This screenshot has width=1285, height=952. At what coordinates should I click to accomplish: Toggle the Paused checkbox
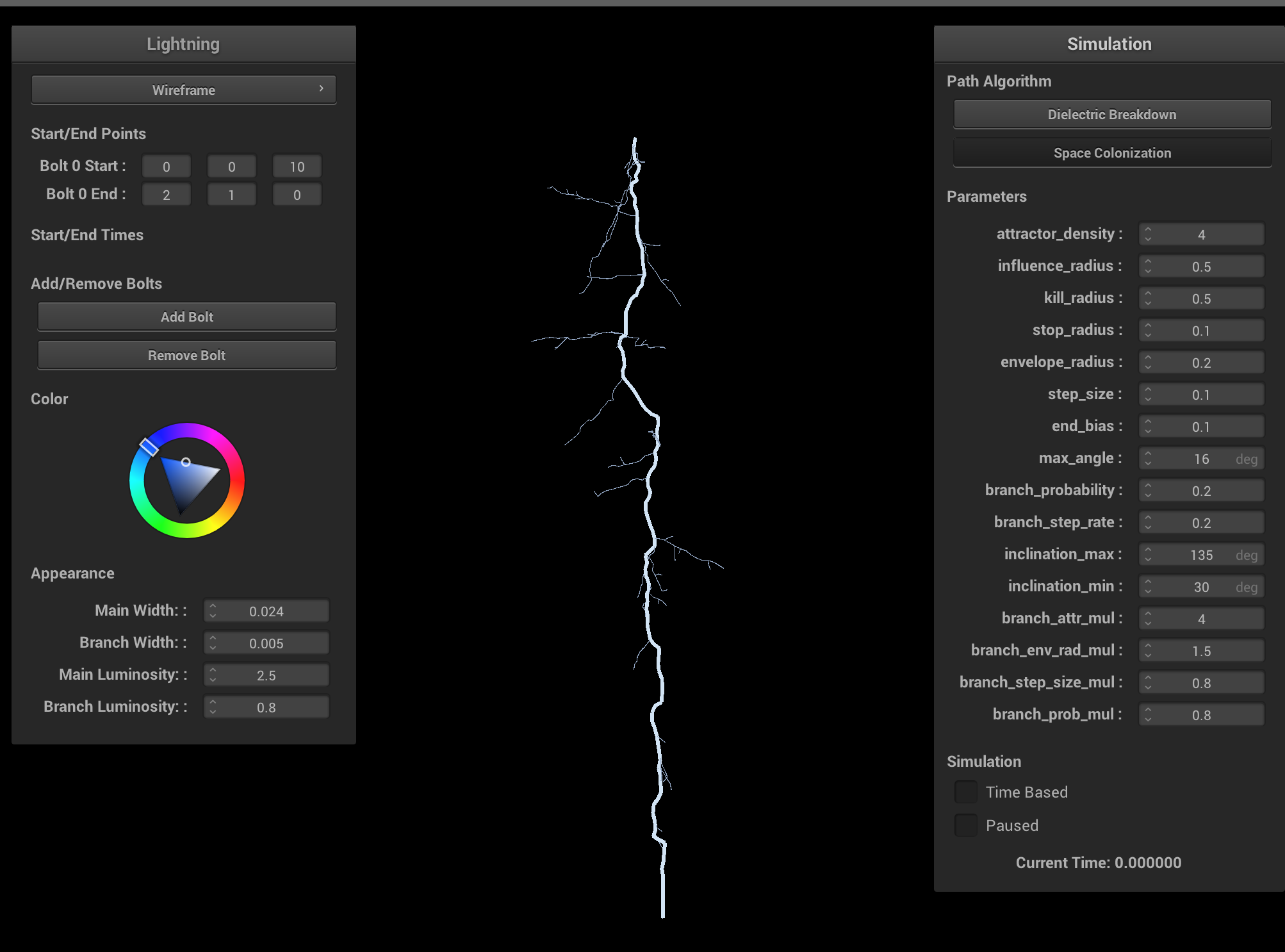coord(965,825)
